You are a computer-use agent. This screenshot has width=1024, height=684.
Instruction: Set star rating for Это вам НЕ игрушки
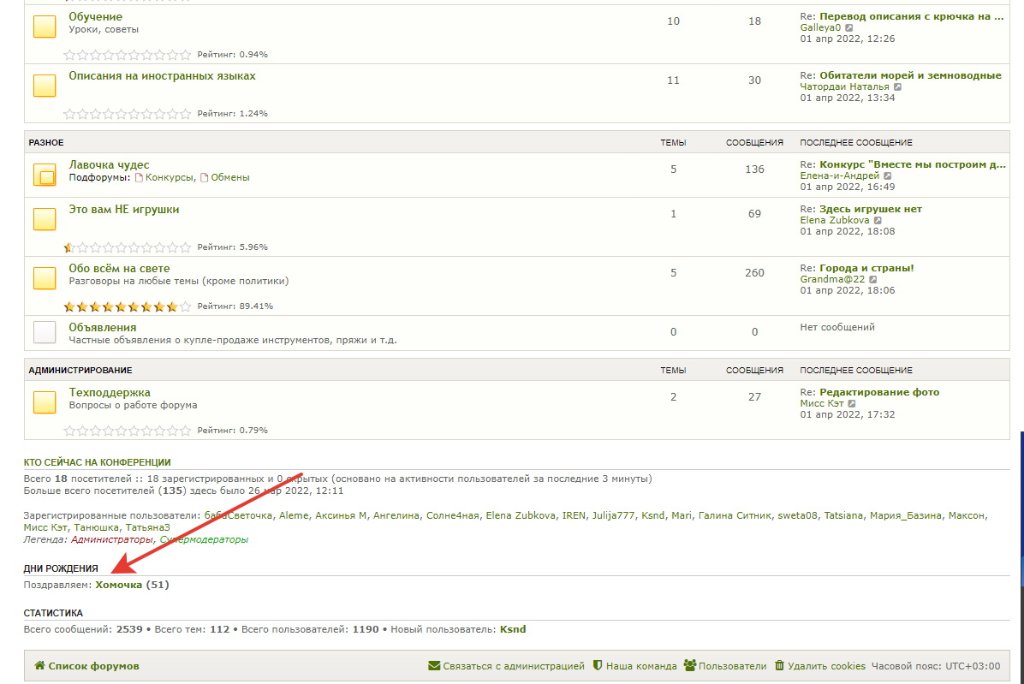click(127, 247)
